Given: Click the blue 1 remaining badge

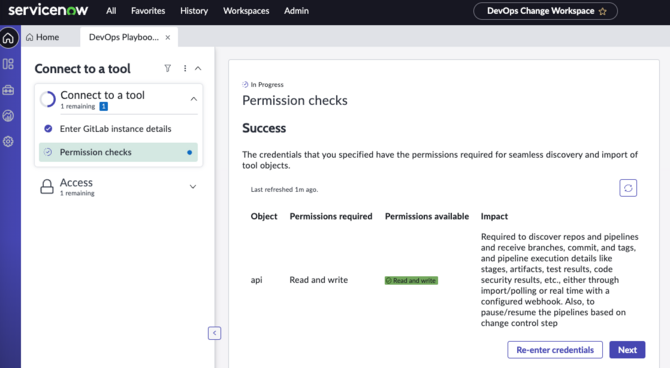Looking at the screenshot, I should click(103, 106).
